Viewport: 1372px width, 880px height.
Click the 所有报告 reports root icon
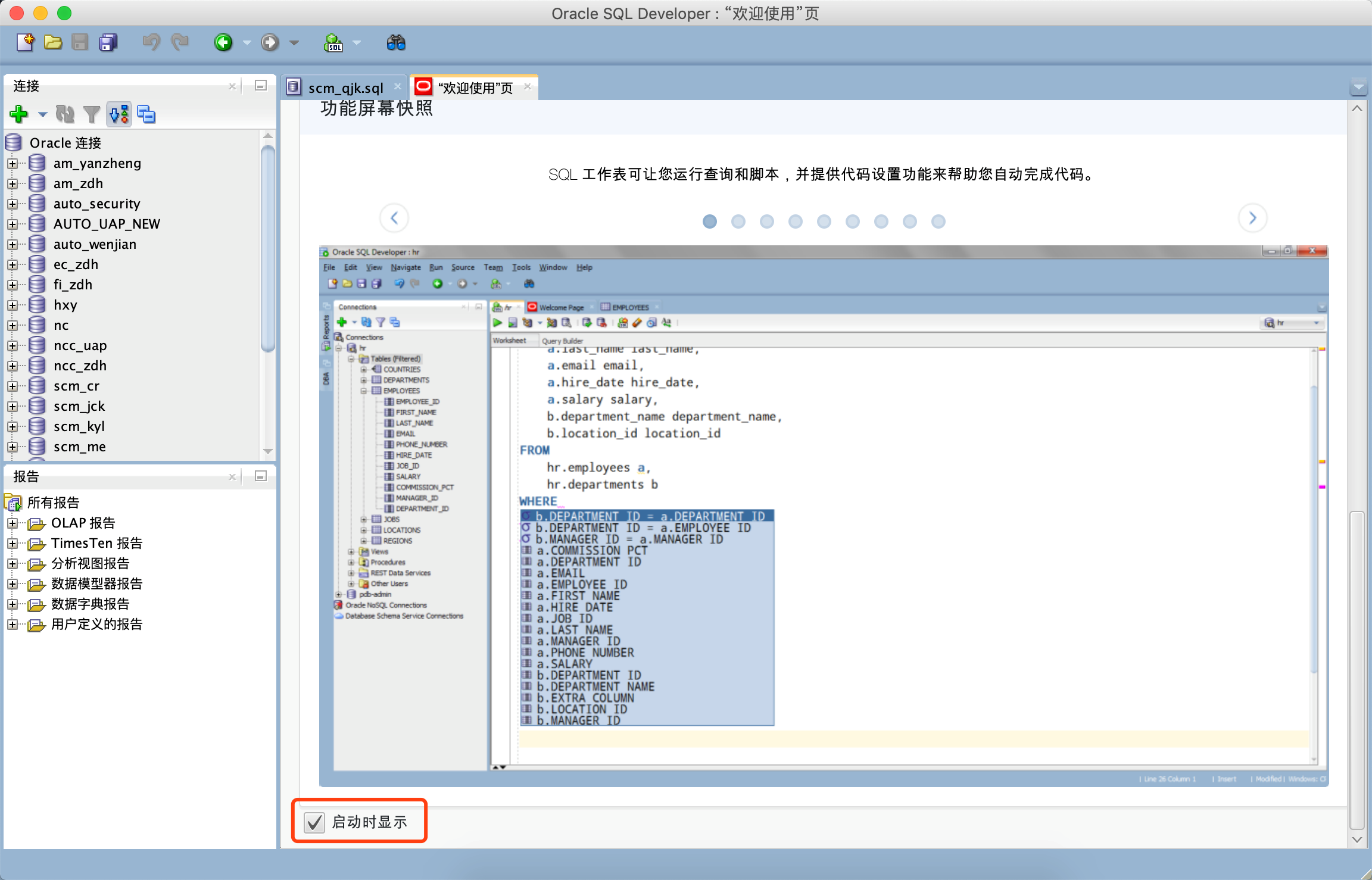click(13, 503)
